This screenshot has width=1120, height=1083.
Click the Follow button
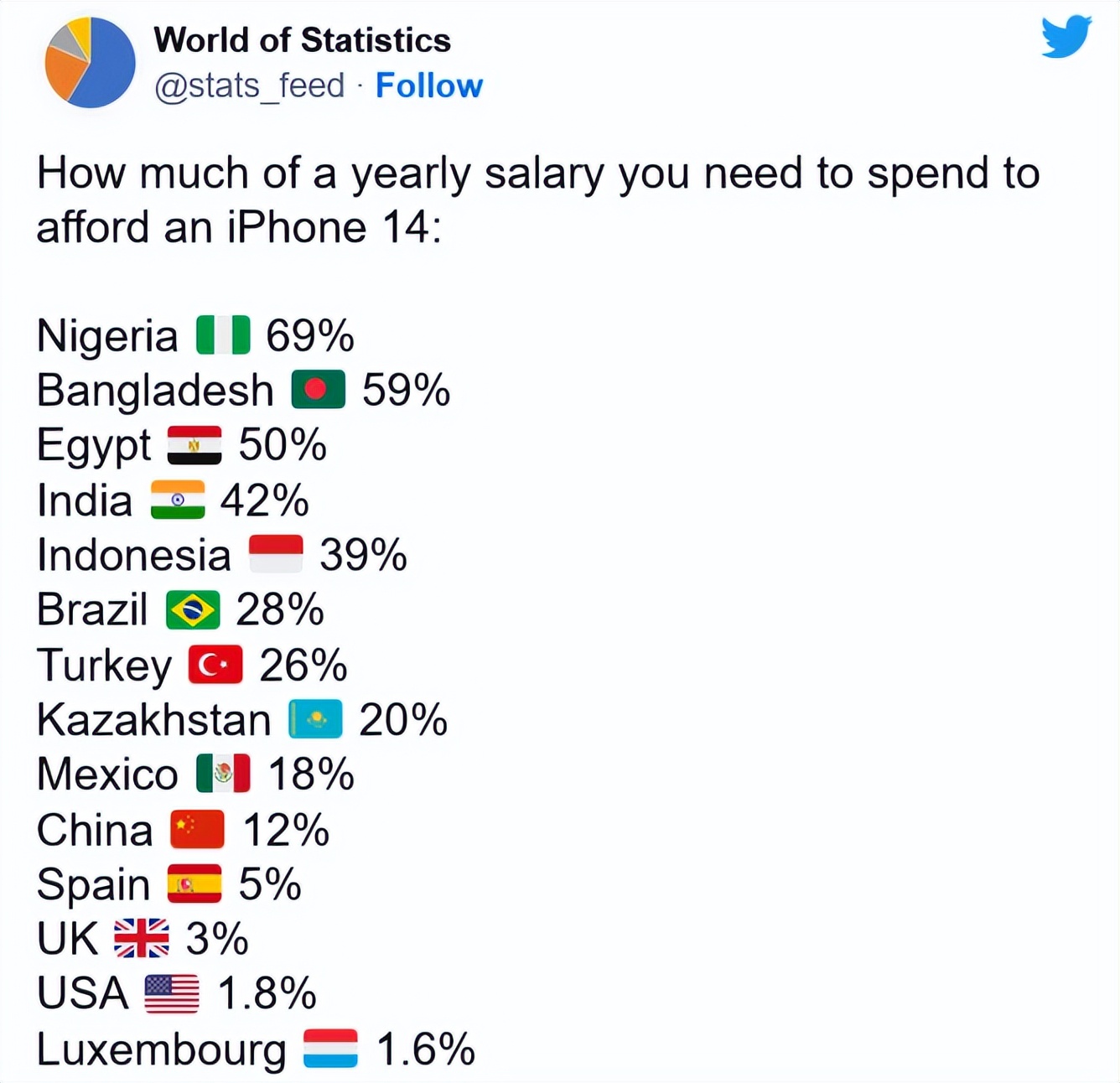(429, 85)
